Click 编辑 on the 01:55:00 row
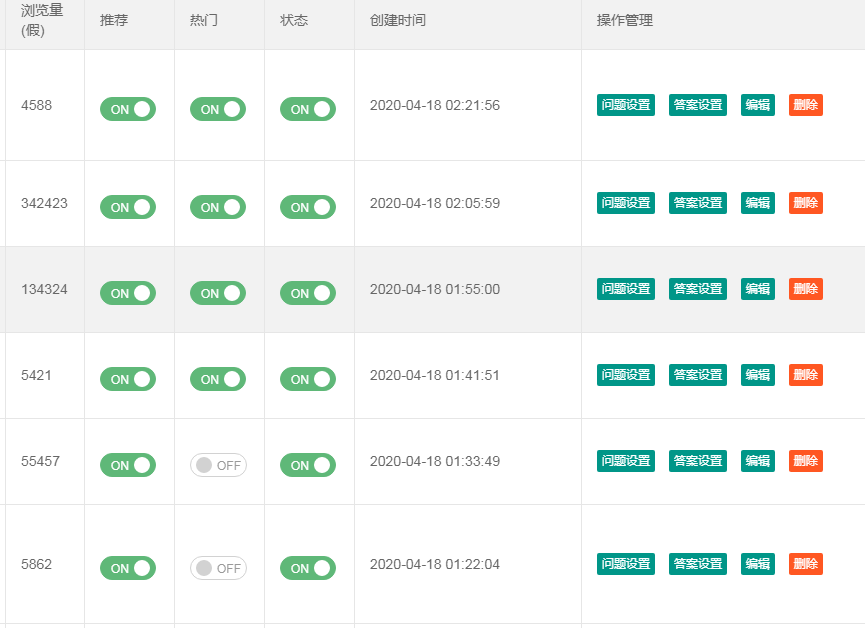Screen dimensions: 865x628 click(x=758, y=289)
